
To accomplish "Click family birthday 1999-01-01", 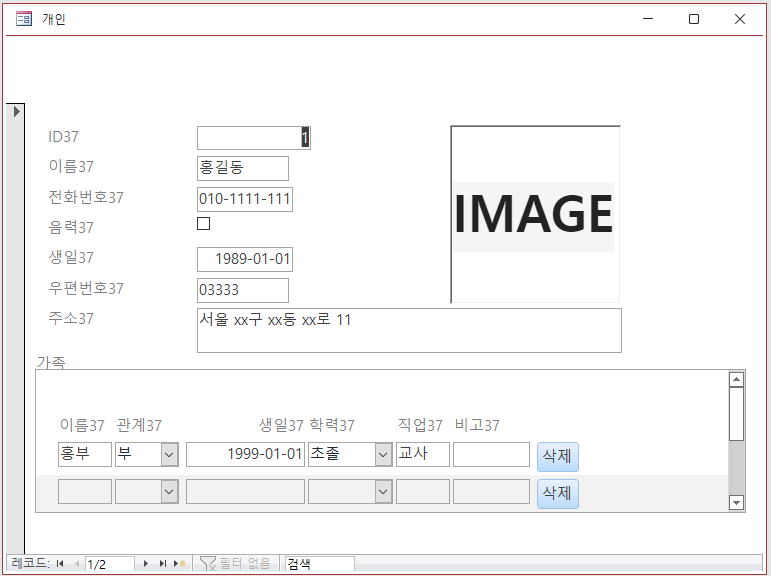I will coord(245,454).
